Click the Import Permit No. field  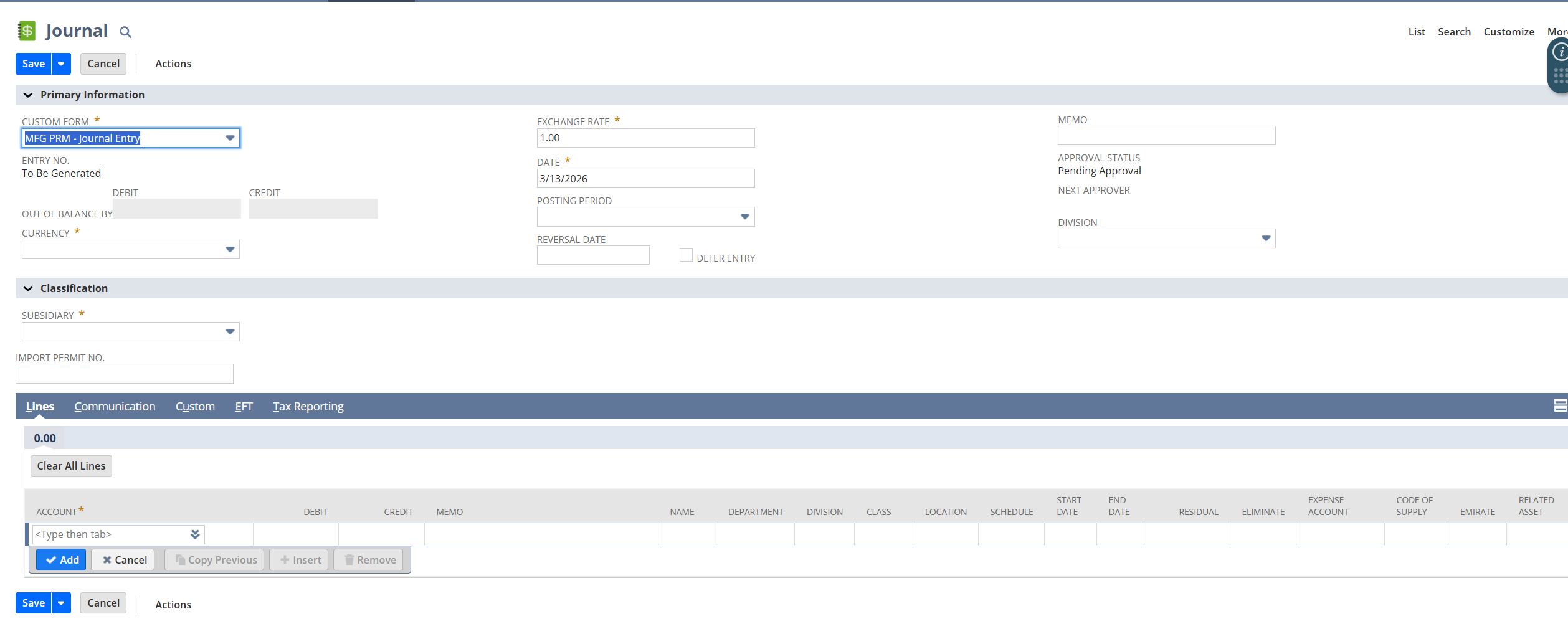125,374
